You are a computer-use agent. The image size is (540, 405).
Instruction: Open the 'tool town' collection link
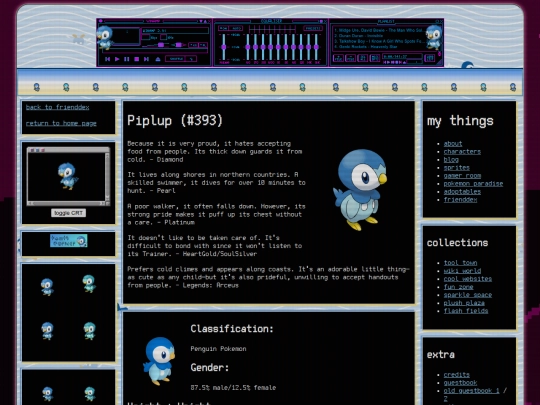460,263
